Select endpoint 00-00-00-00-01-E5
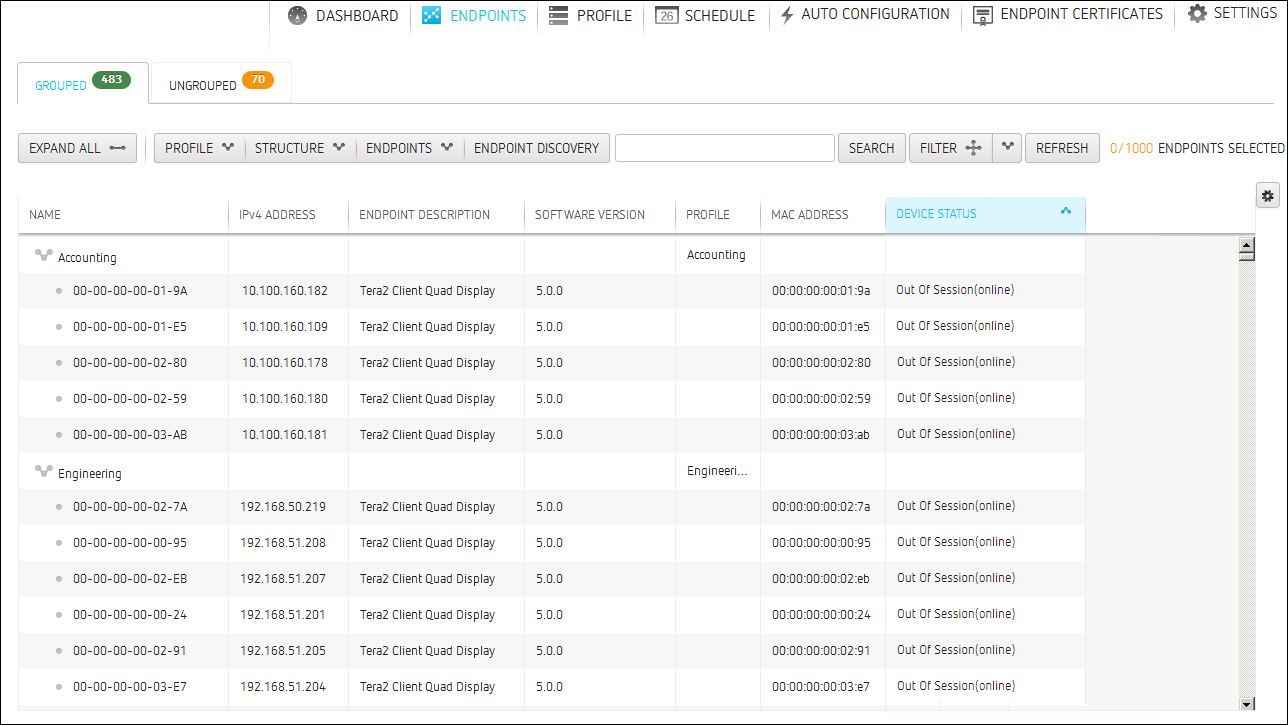This screenshot has height=725, width=1288. [130, 327]
